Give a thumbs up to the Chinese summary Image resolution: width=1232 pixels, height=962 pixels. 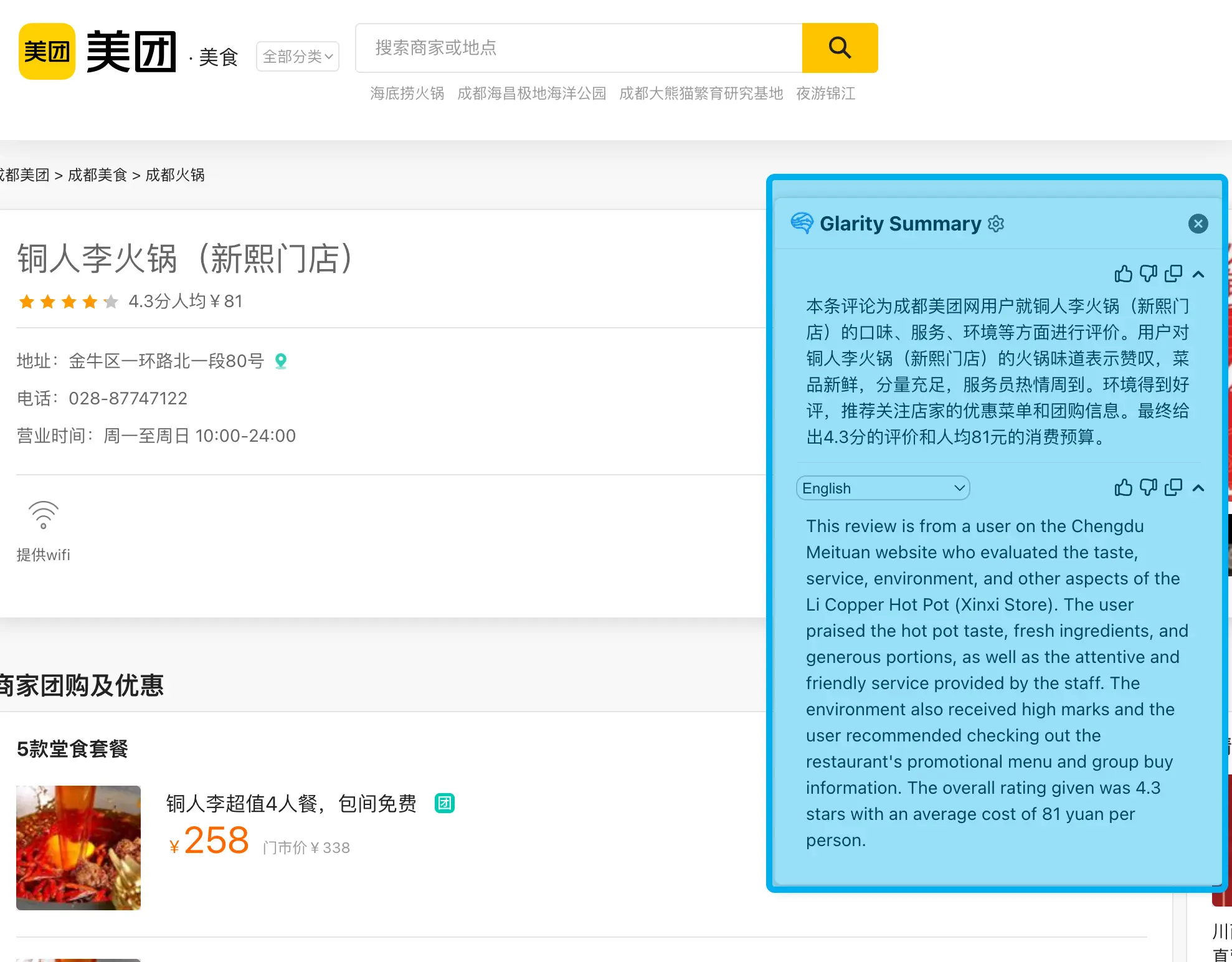coord(1124,274)
